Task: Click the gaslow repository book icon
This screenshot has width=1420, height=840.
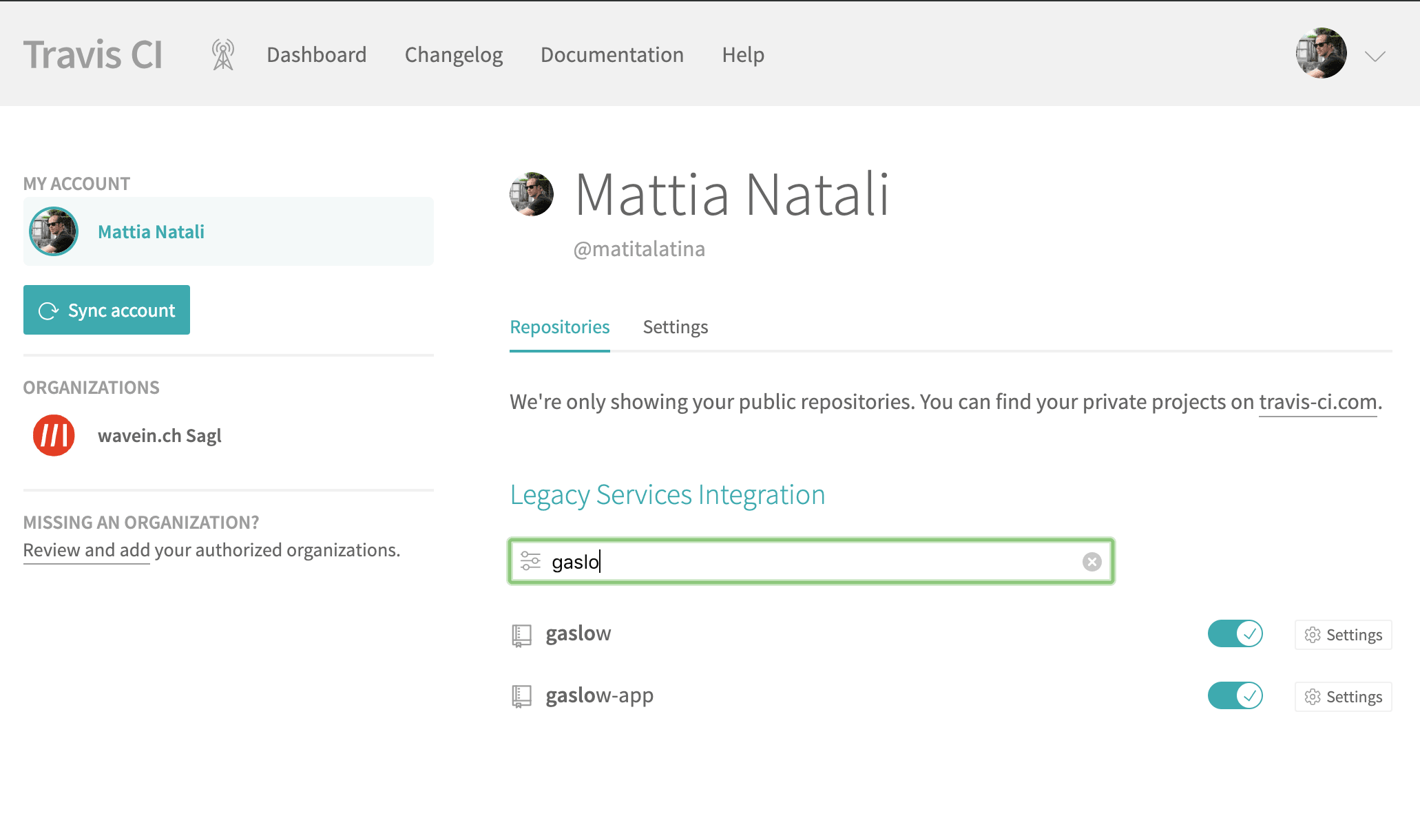Action: click(x=521, y=636)
